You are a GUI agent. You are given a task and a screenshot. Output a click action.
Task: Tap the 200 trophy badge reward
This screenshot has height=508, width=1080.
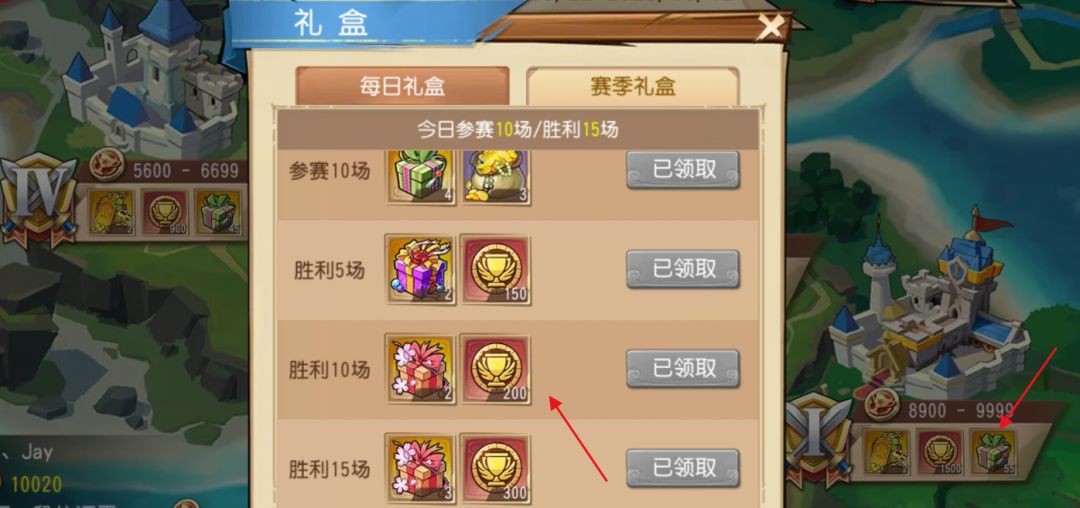click(495, 370)
